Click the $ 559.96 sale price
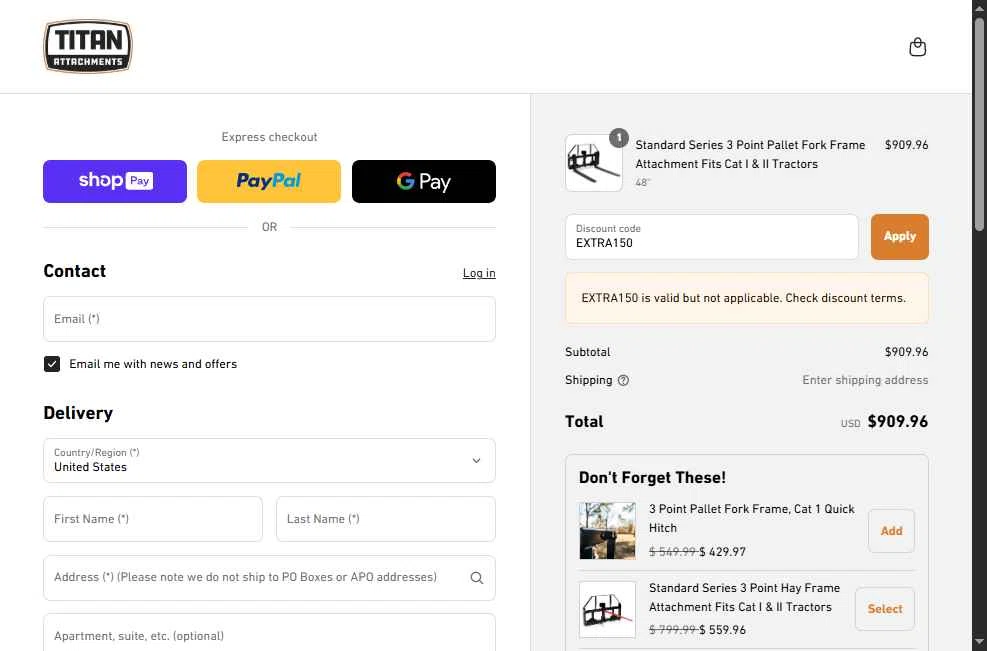The height and width of the screenshot is (651, 987). [723, 630]
